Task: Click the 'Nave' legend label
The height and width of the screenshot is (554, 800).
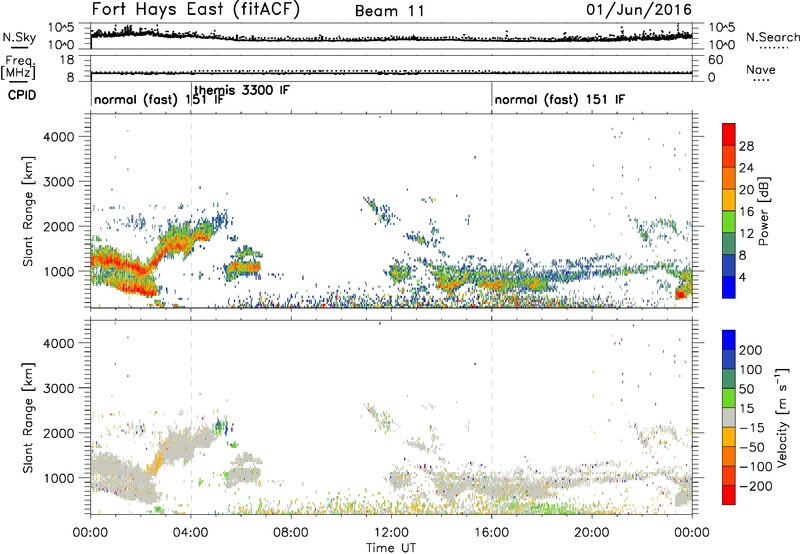Action: click(x=760, y=69)
